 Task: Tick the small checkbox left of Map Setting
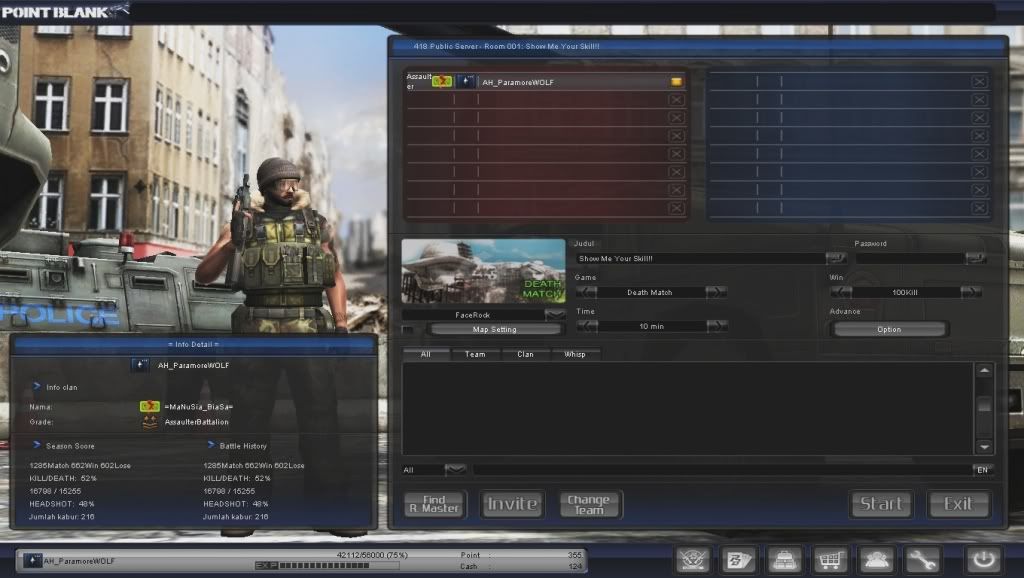[408, 330]
